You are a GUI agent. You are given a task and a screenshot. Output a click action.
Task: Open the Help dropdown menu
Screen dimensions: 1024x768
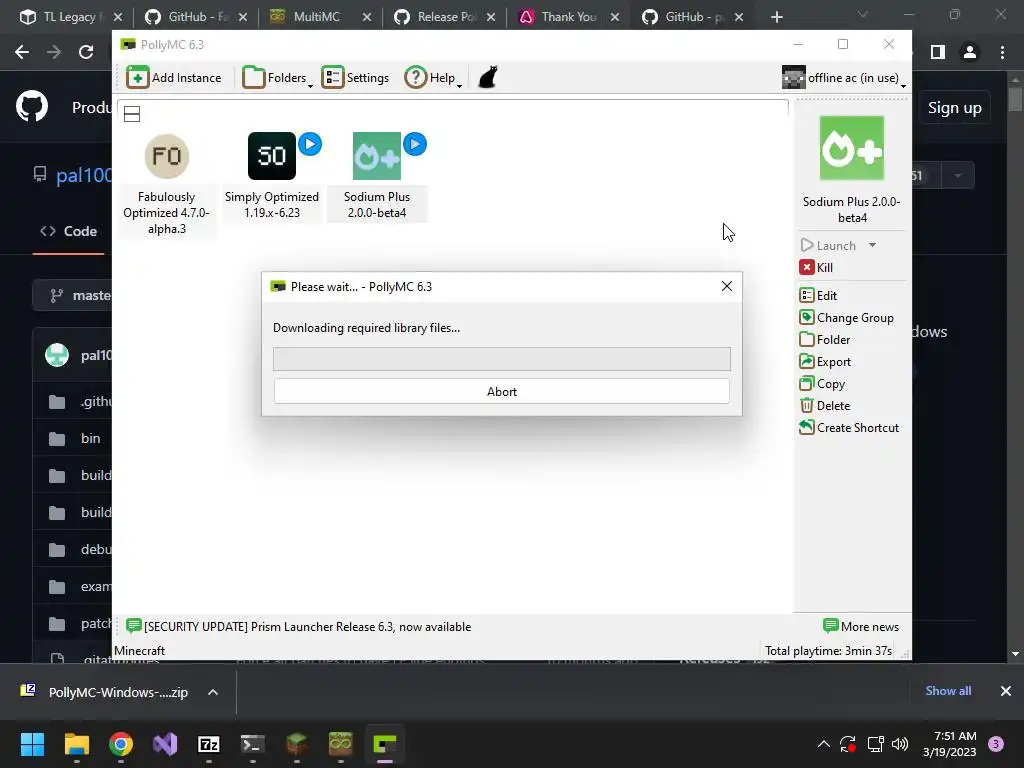[x=433, y=78]
